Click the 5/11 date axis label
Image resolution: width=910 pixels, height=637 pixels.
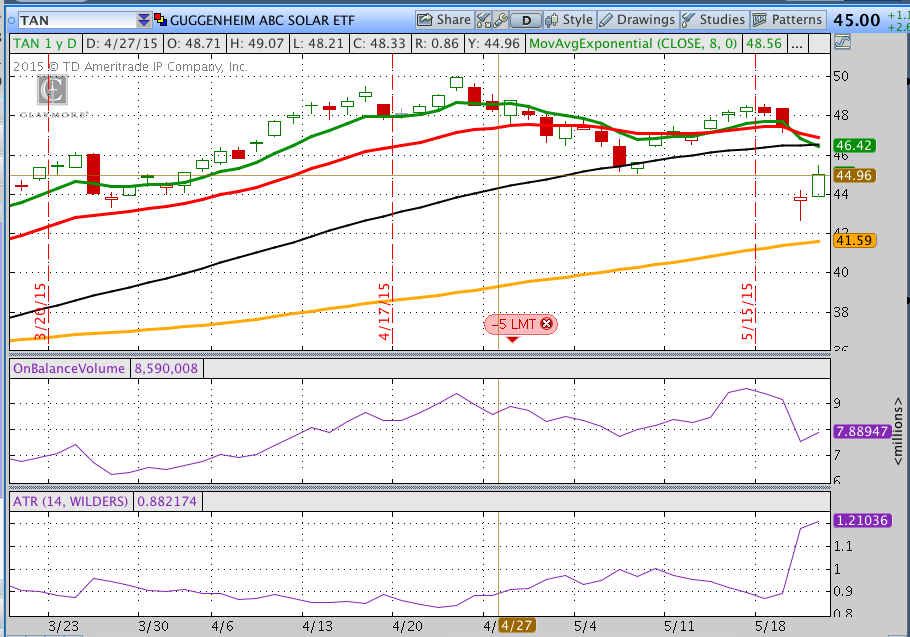coord(679,627)
